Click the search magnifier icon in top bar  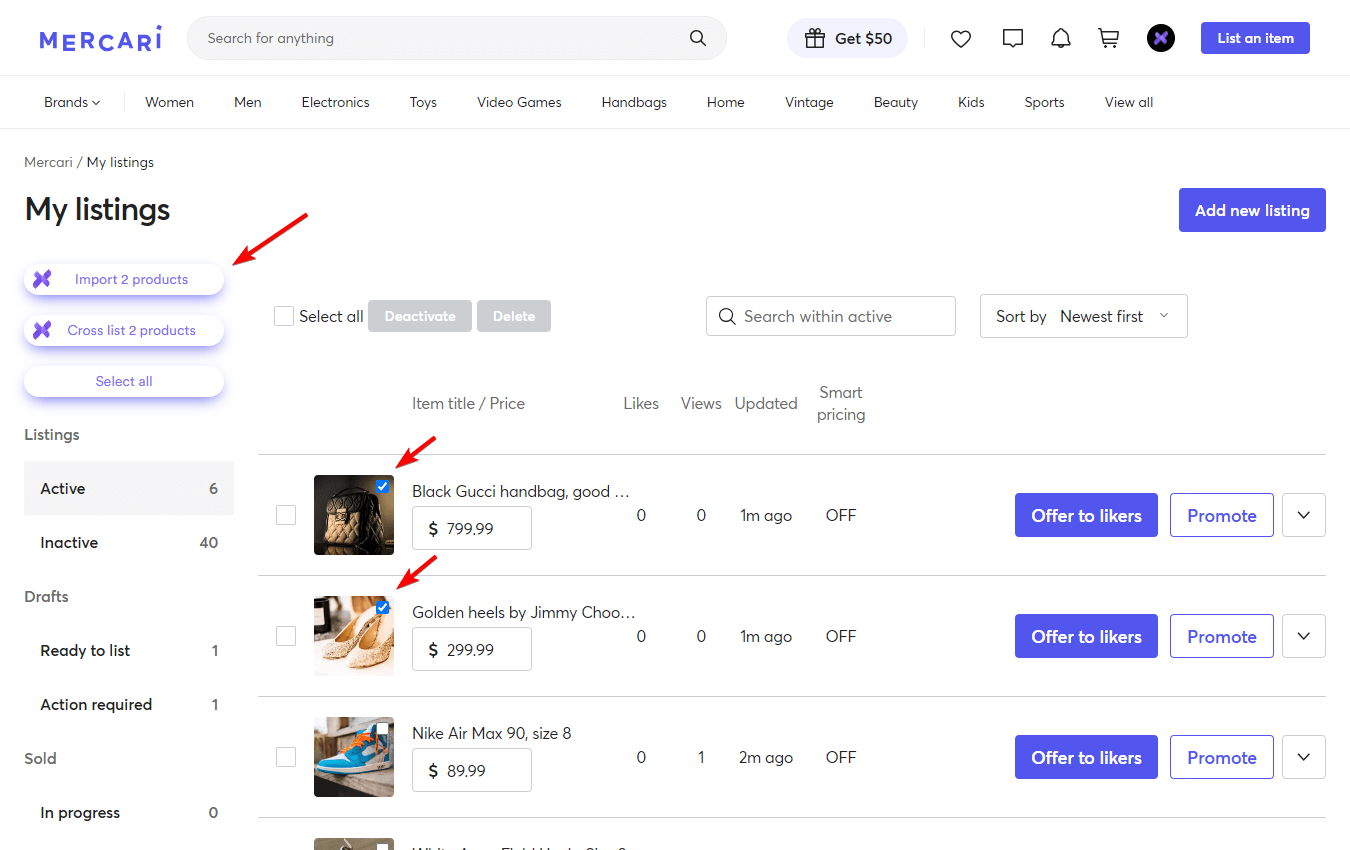698,38
